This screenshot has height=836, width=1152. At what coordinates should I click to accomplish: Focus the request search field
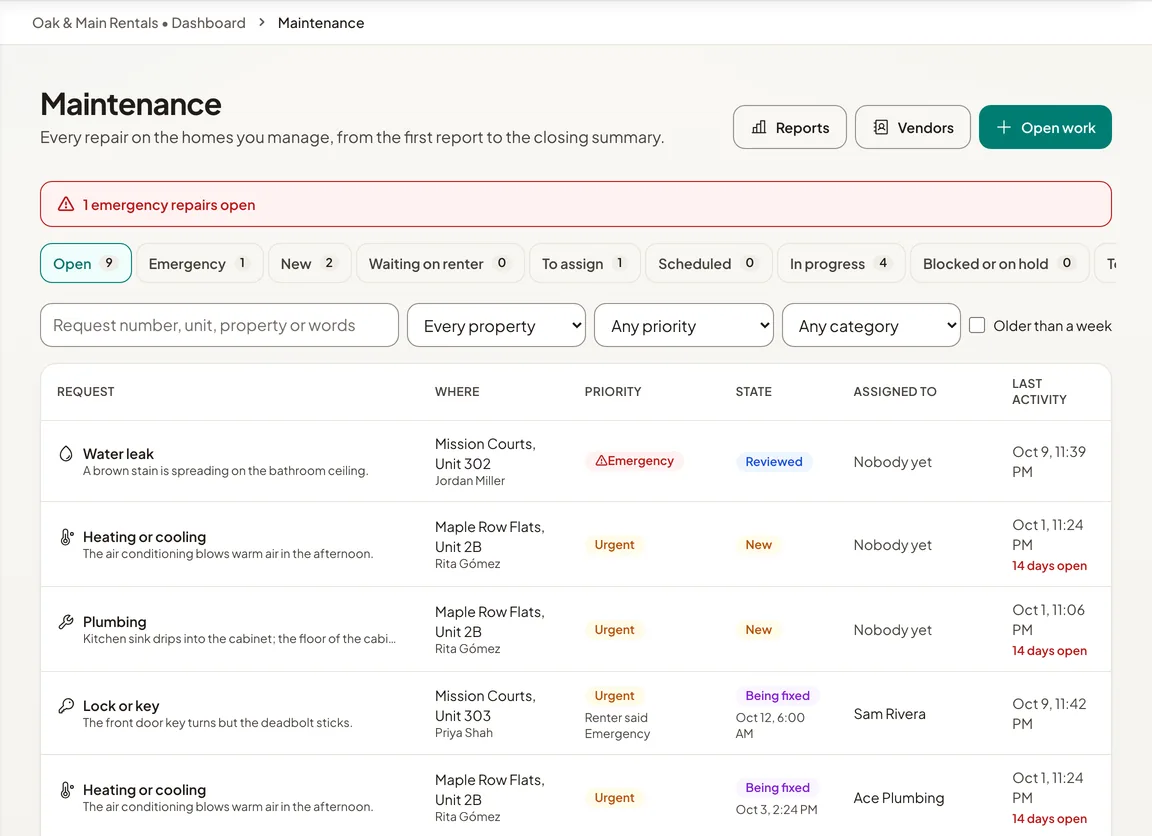[x=220, y=325]
